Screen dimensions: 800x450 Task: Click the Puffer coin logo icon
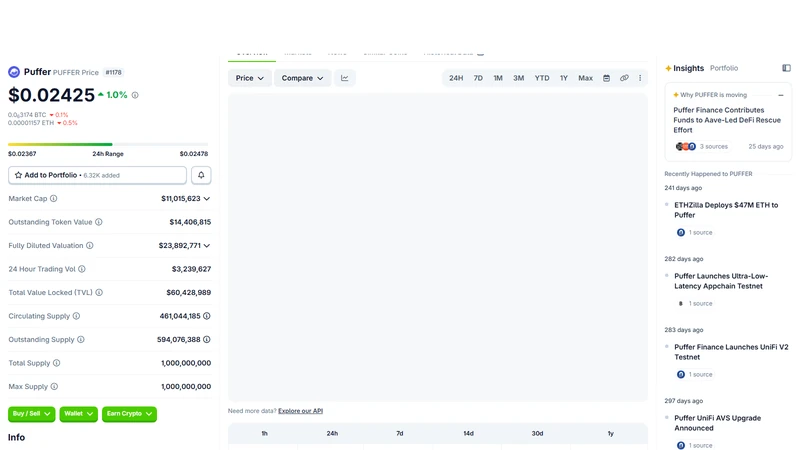(14, 72)
